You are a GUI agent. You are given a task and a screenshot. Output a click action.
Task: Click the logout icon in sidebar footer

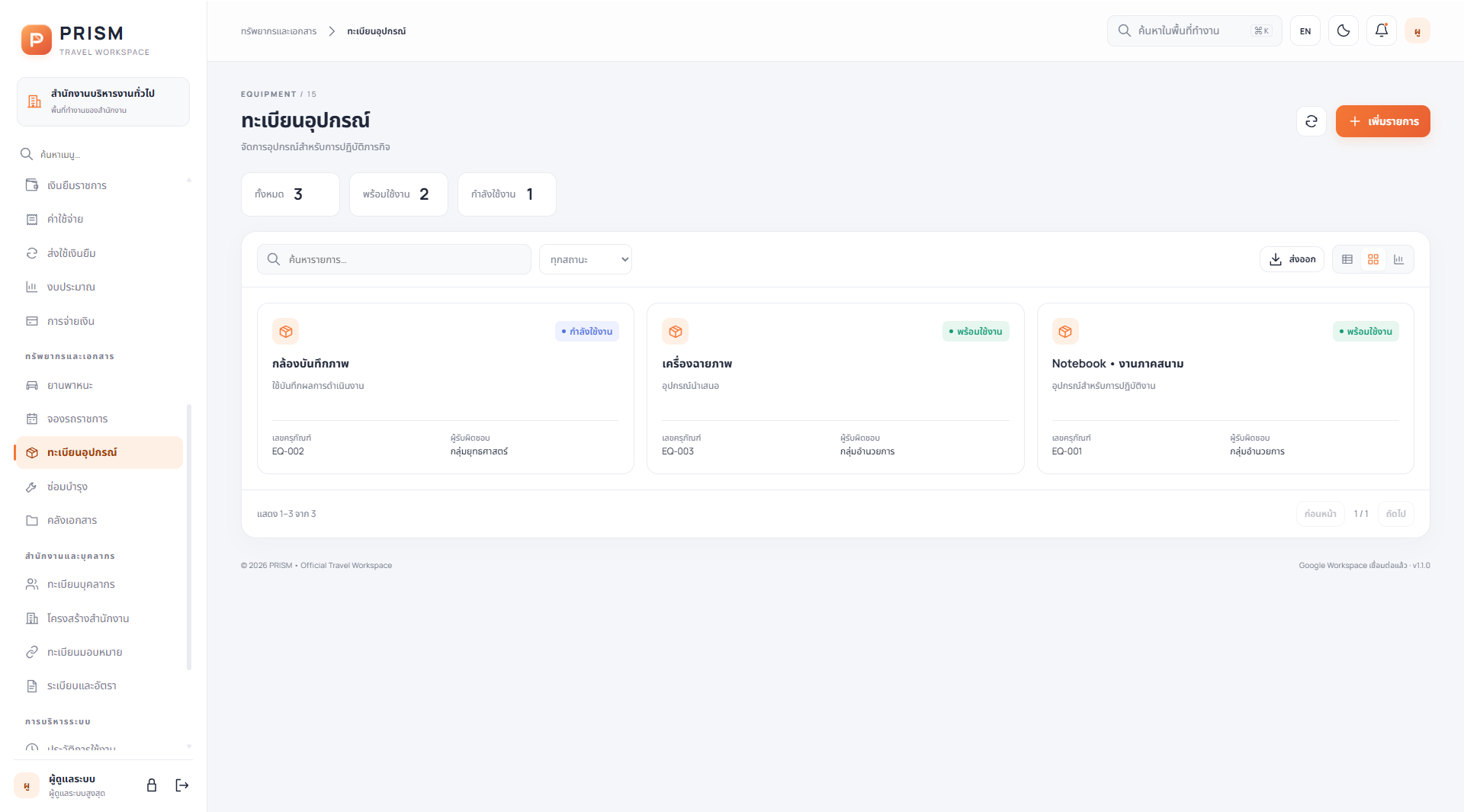[182, 785]
